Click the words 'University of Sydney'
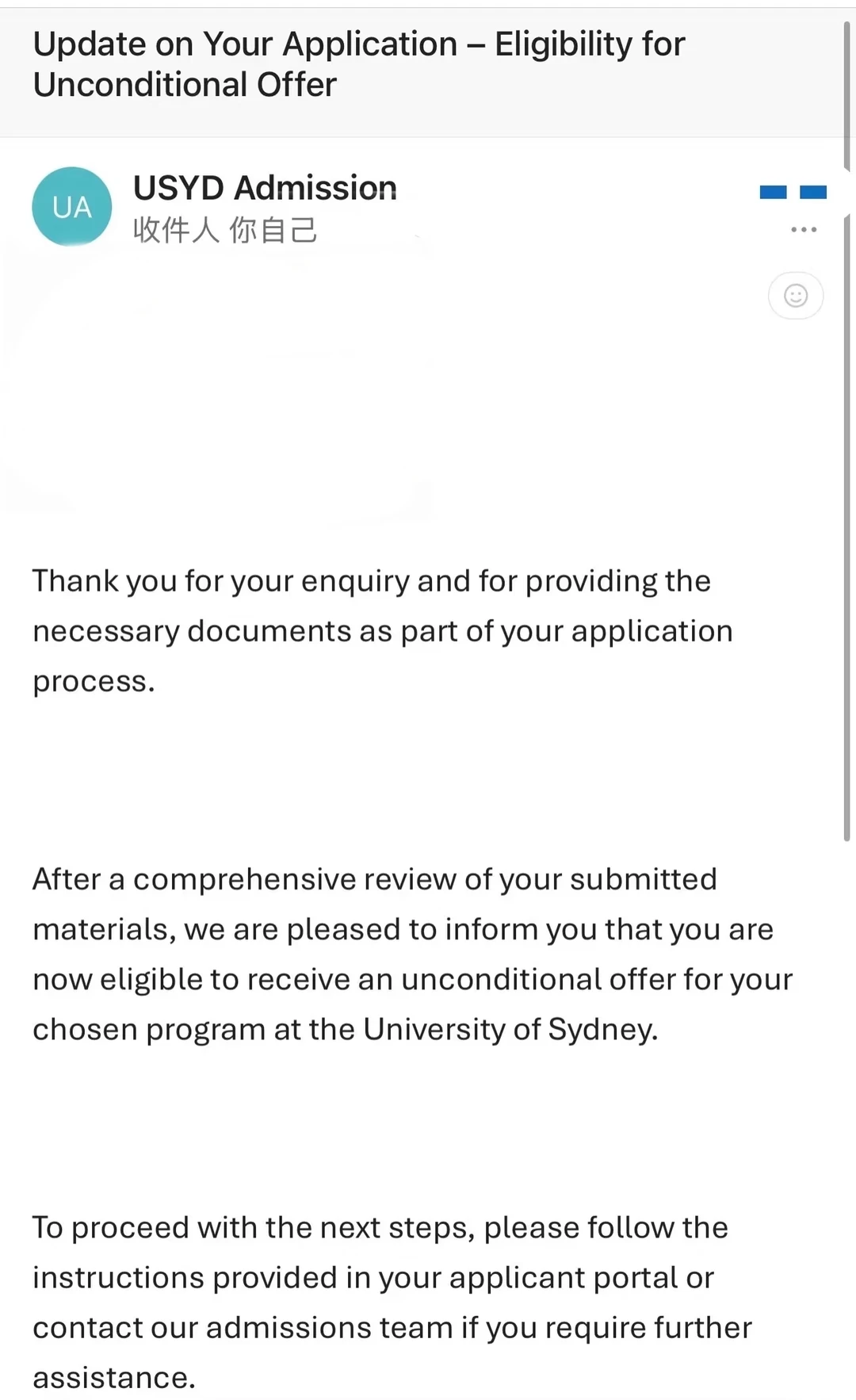The height and width of the screenshot is (1400, 856). click(510, 1029)
